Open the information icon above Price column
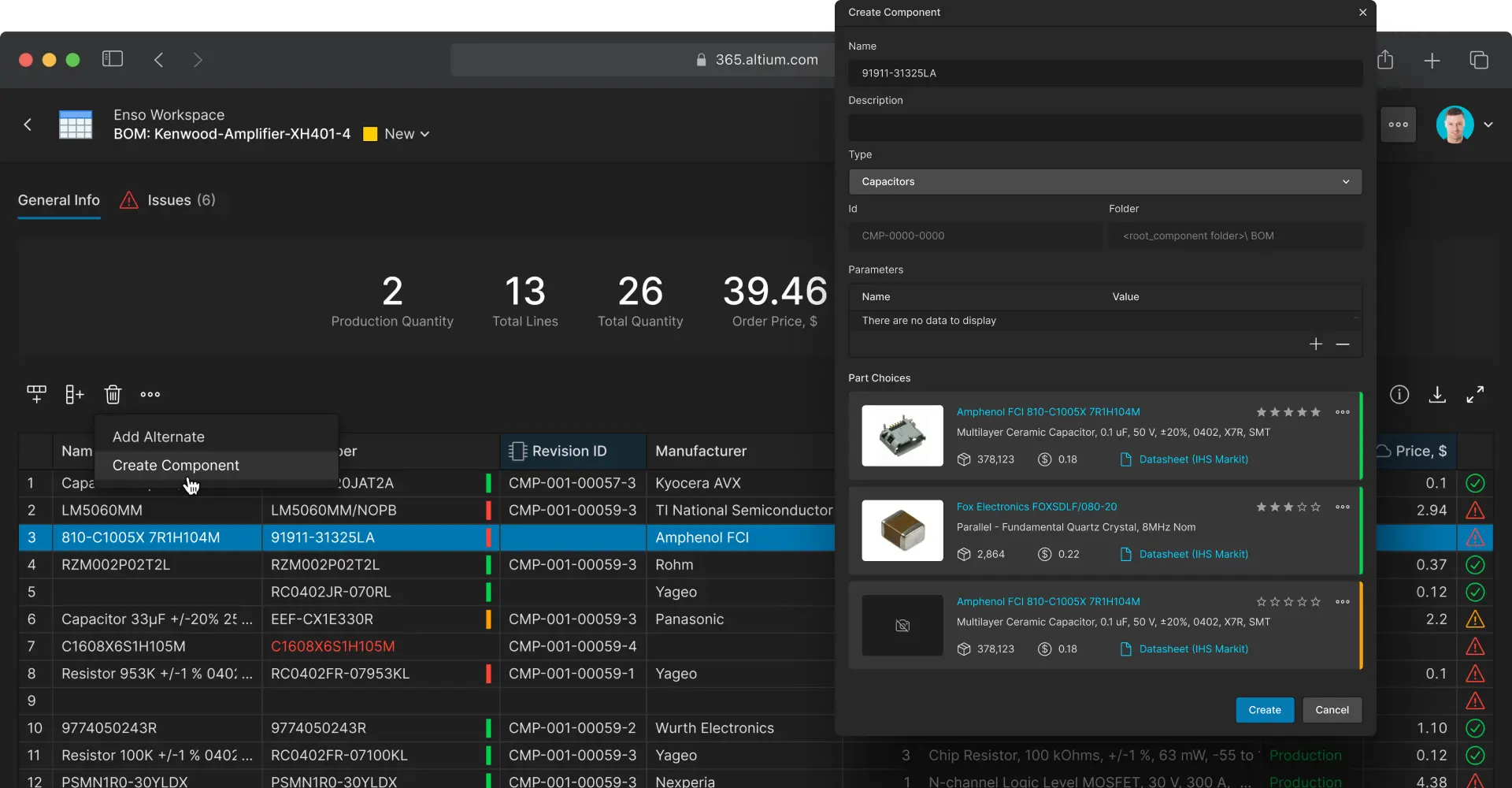This screenshot has height=788, width=1512. coord(1399,395)
